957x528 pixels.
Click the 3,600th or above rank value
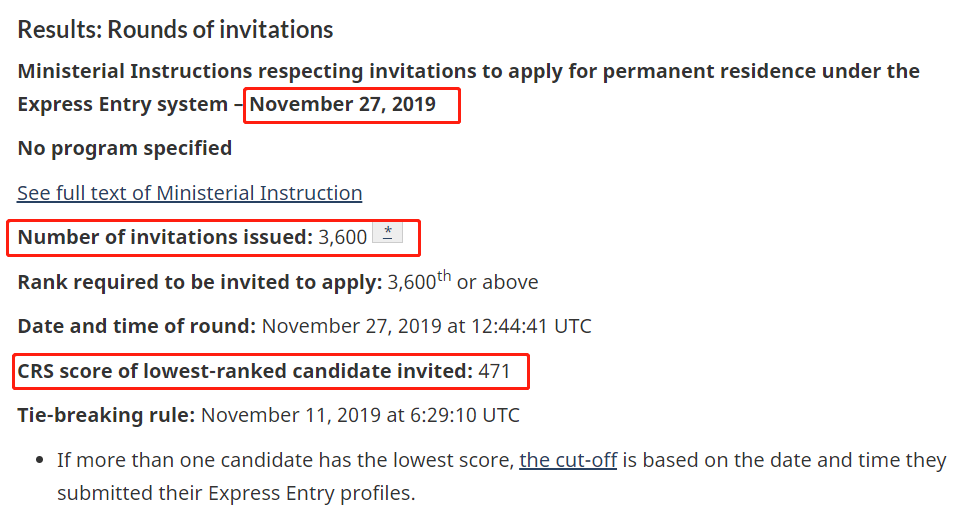click(463, 281)
